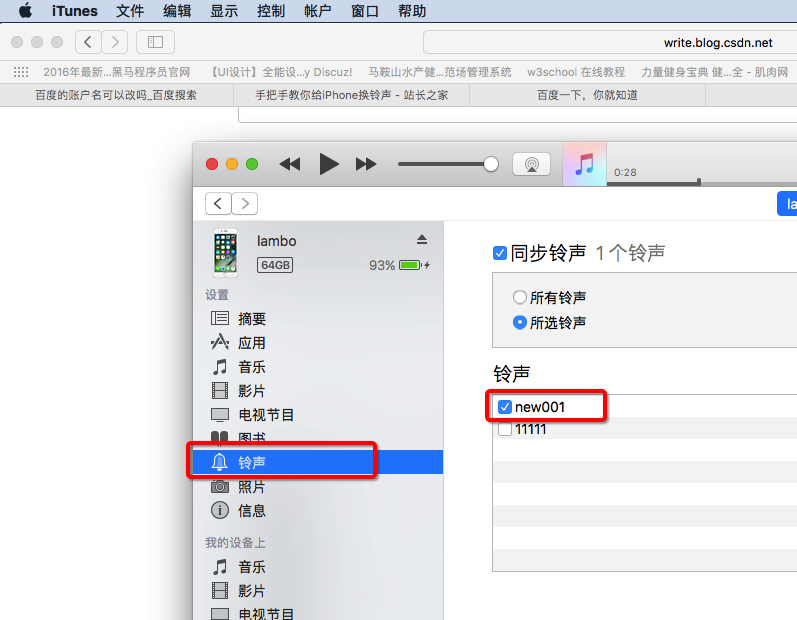Viewport: 797px width, 620px height.
Task: Toggle the 同步铃声 checkbox
Action: click(x=500, y=253)
